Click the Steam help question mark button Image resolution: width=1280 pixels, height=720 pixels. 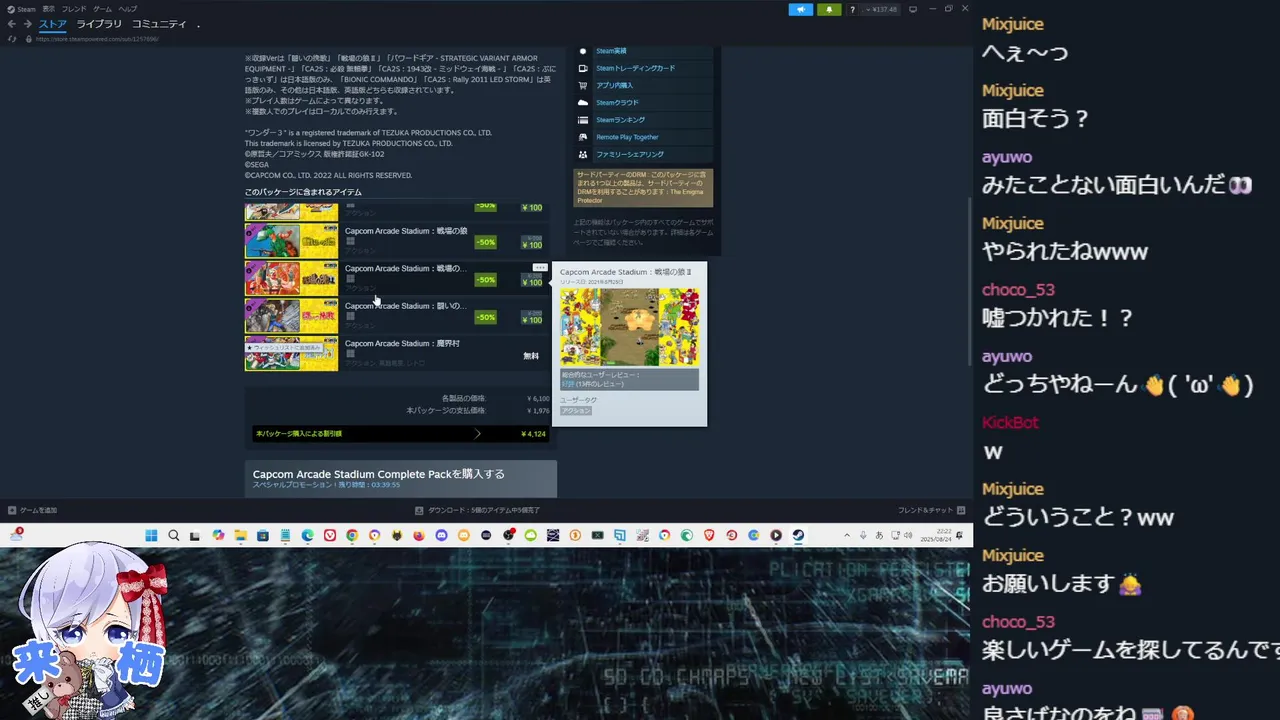852,9
